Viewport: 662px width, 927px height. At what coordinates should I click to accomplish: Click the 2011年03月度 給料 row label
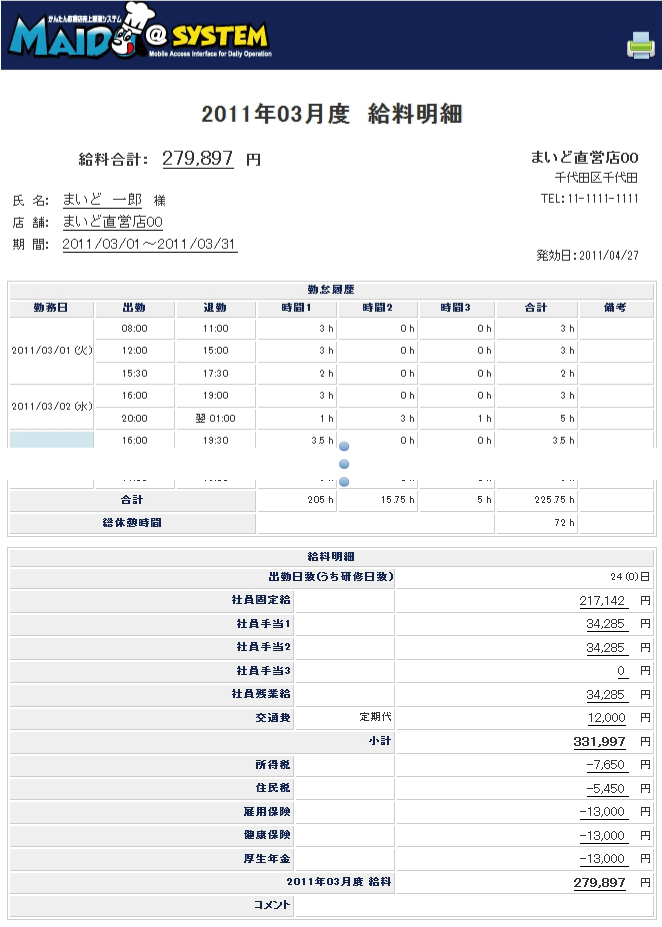(339, 882)
